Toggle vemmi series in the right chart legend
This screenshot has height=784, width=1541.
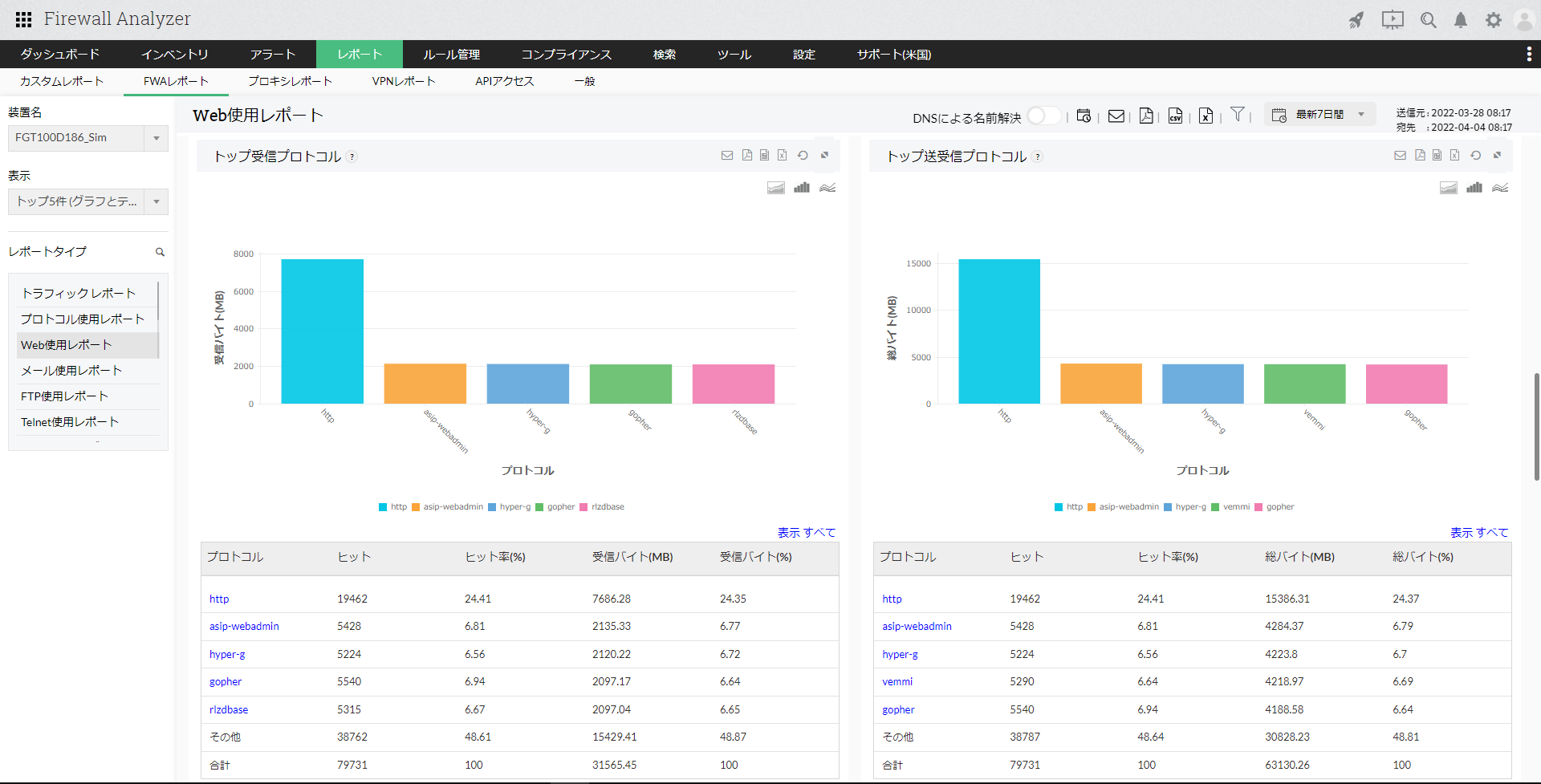coord(1230,507)
